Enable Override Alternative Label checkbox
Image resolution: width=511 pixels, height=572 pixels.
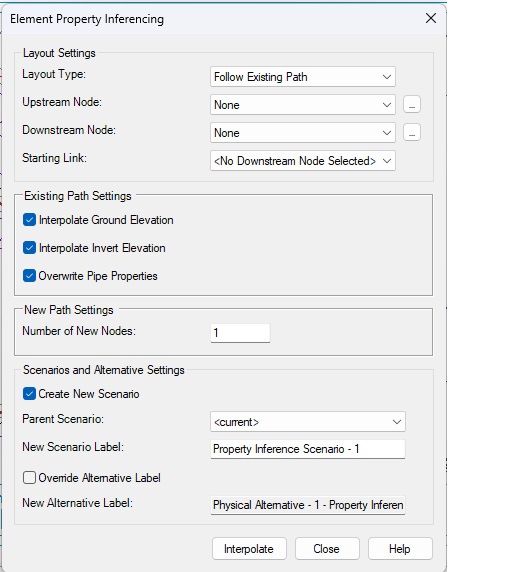[x=29, y=478]
